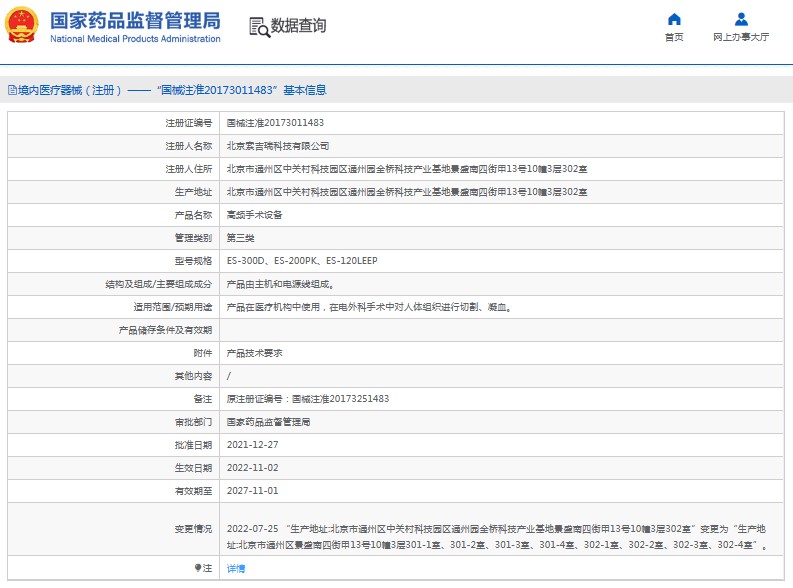Screen dimensions: 793x588
Task: Click the bulb icon beside 注
Action: pos(198,568)
